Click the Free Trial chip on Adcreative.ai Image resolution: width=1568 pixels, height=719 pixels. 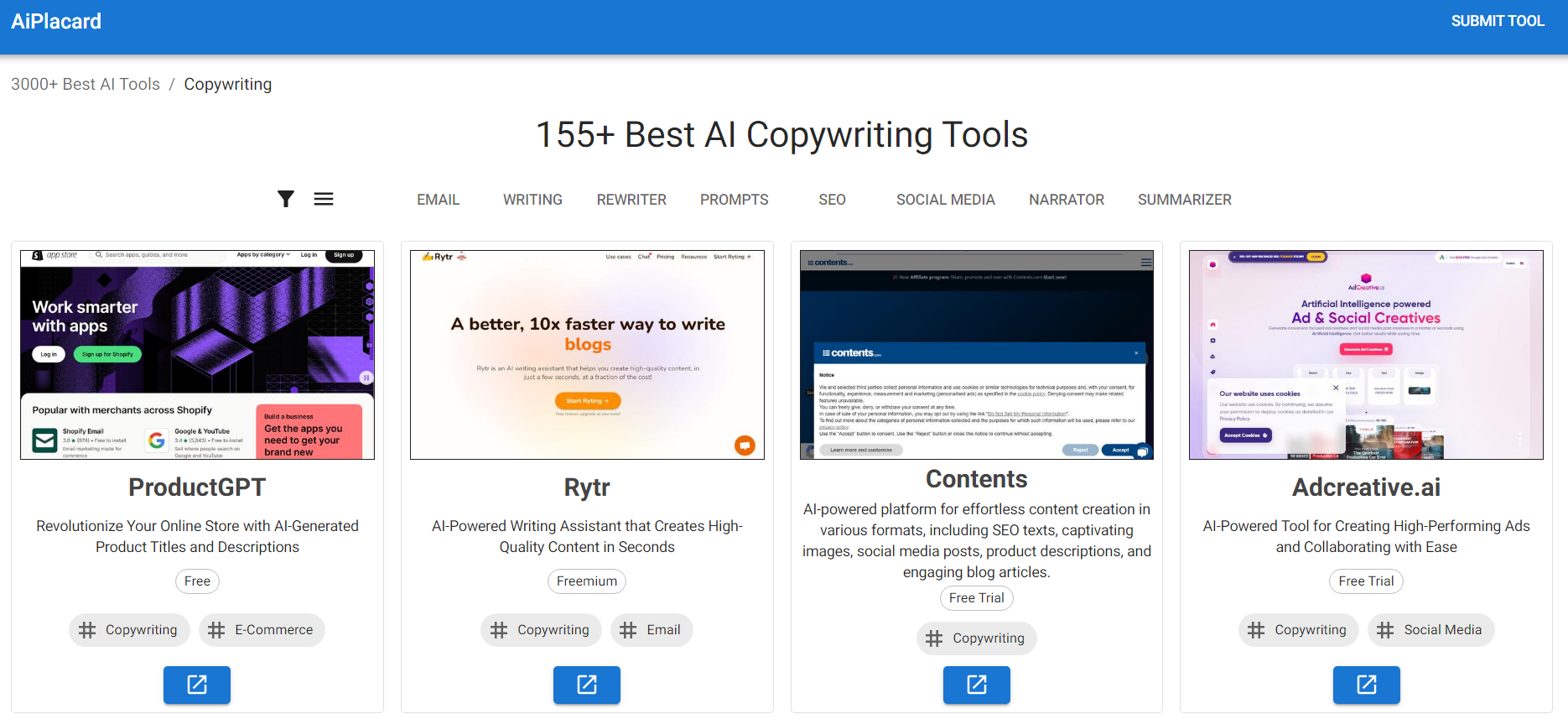1367,581
